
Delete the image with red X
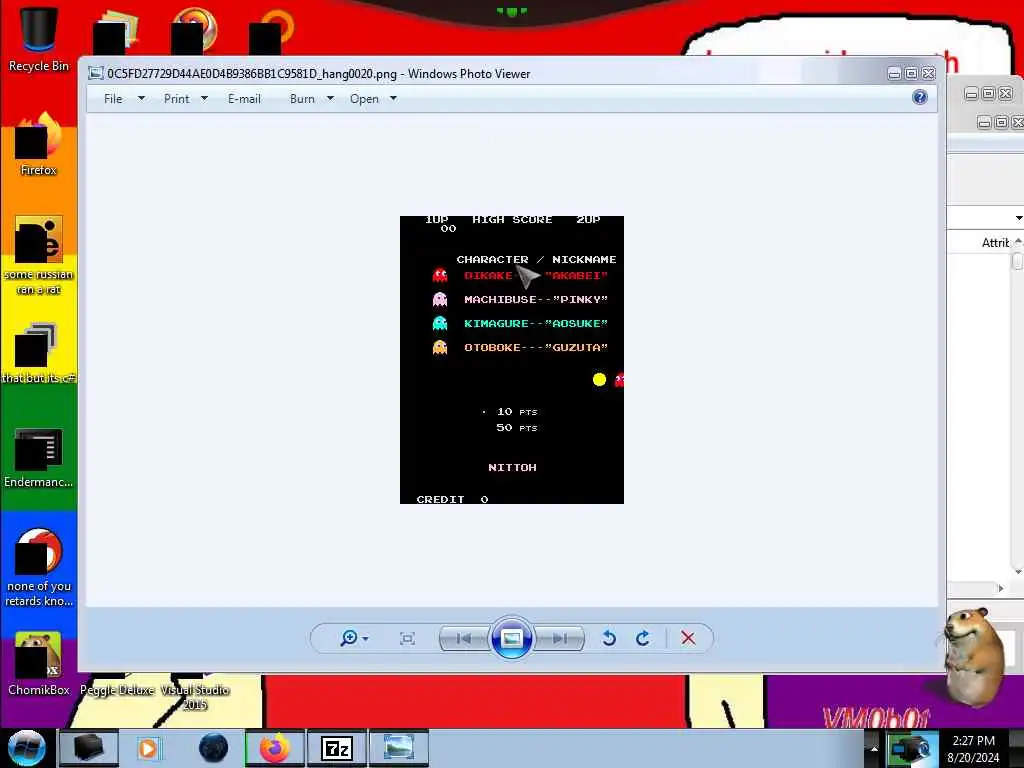point(688,638)
